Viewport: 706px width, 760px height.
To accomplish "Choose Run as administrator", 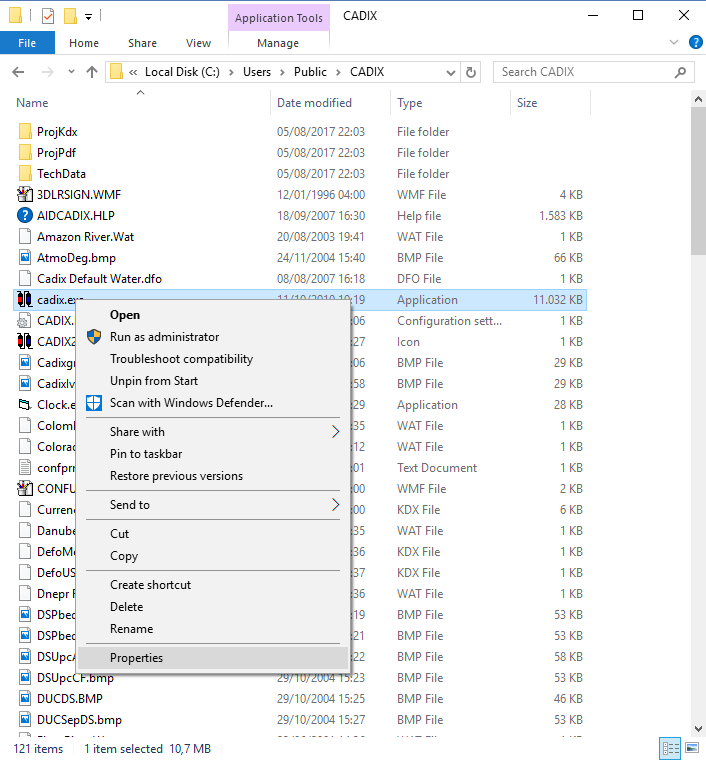I will (164, 336).
